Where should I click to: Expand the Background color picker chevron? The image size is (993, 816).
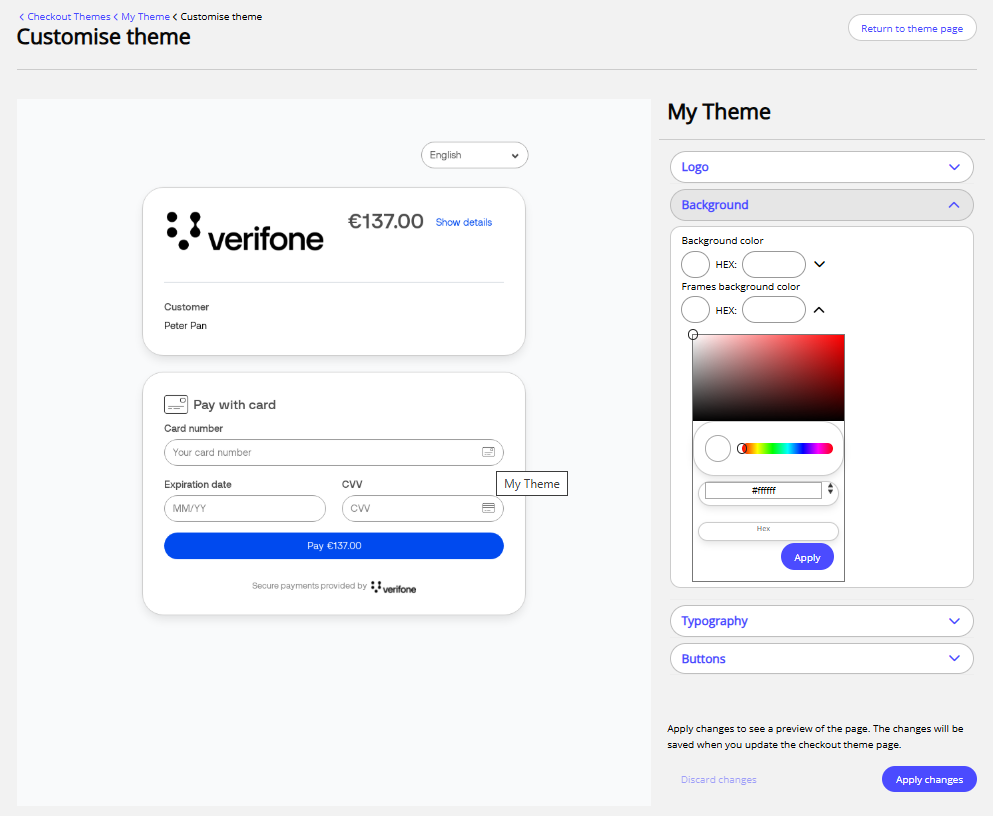point(819,265)
